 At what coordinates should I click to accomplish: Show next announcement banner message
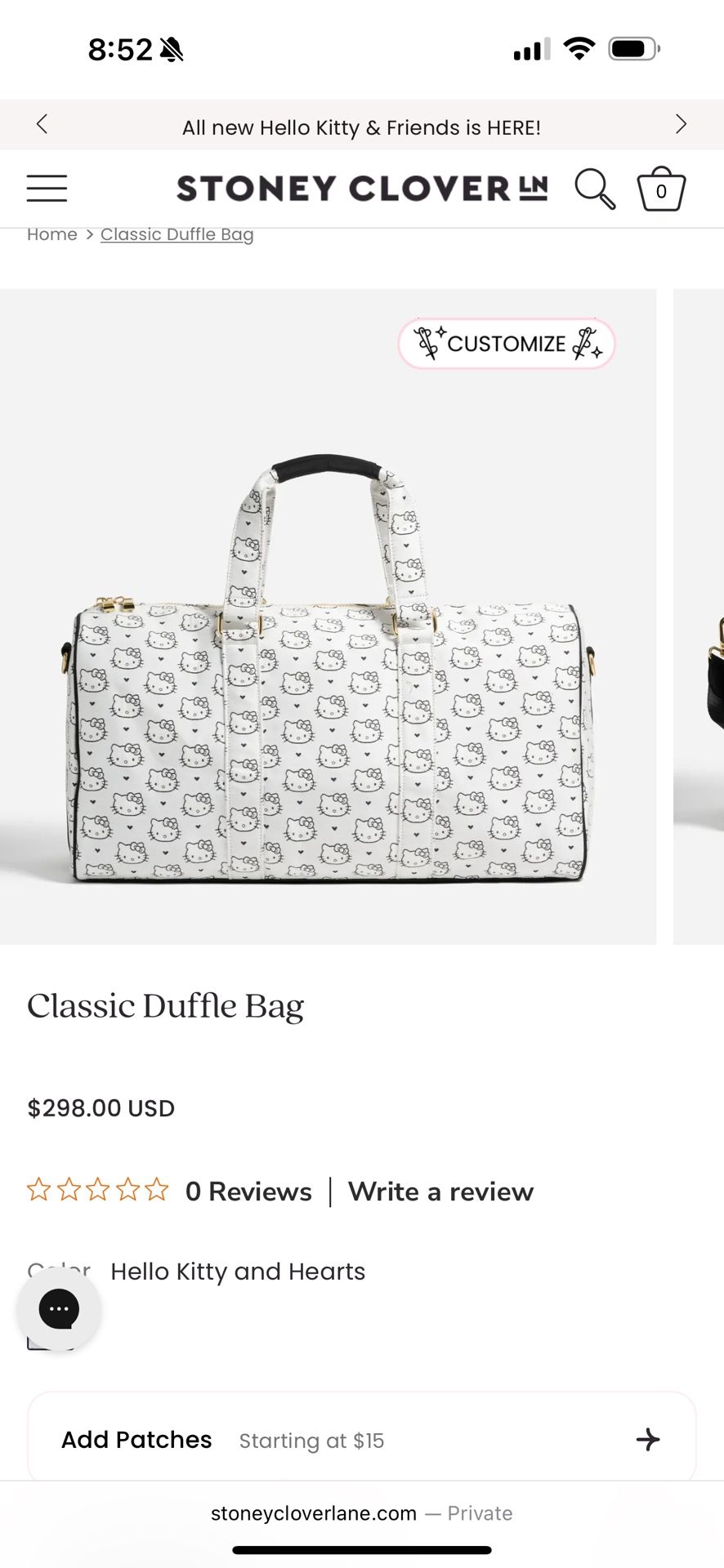click(681, 124)
